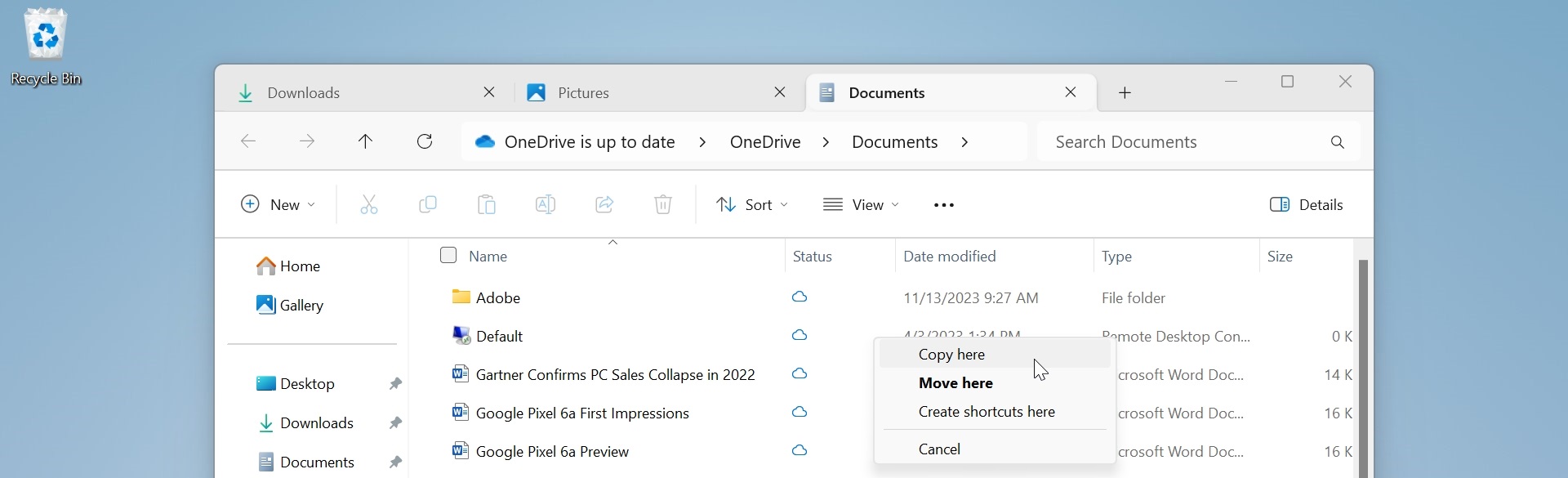Click the Cut scissors icon in toolbar
This screenshot has width=1568, height=478.
coord(369,204)
